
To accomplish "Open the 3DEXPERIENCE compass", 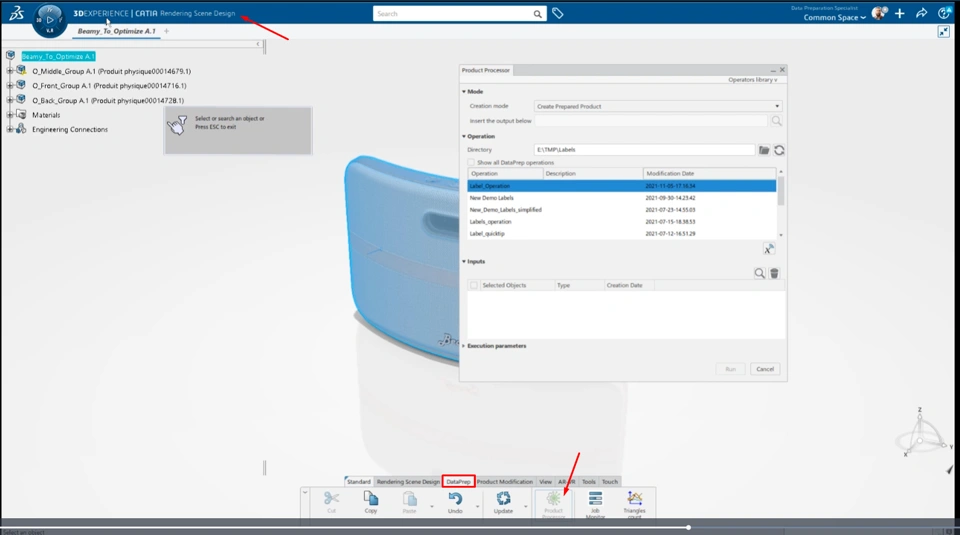I will click(x=48, y=19).
